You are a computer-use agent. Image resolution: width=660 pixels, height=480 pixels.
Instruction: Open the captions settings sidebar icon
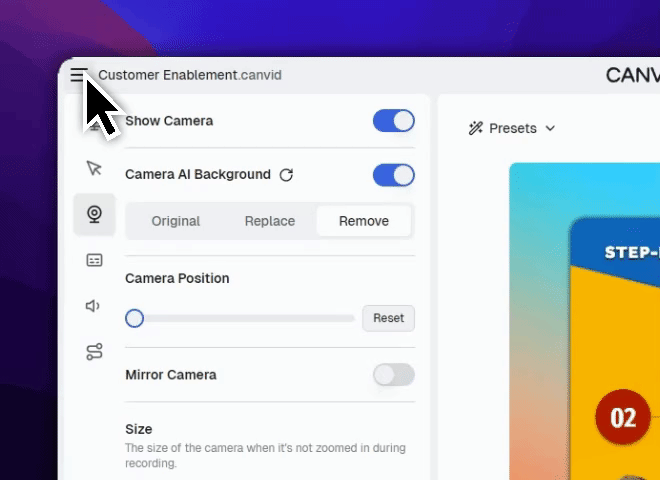pyautogui.click(x=94, y=260)
